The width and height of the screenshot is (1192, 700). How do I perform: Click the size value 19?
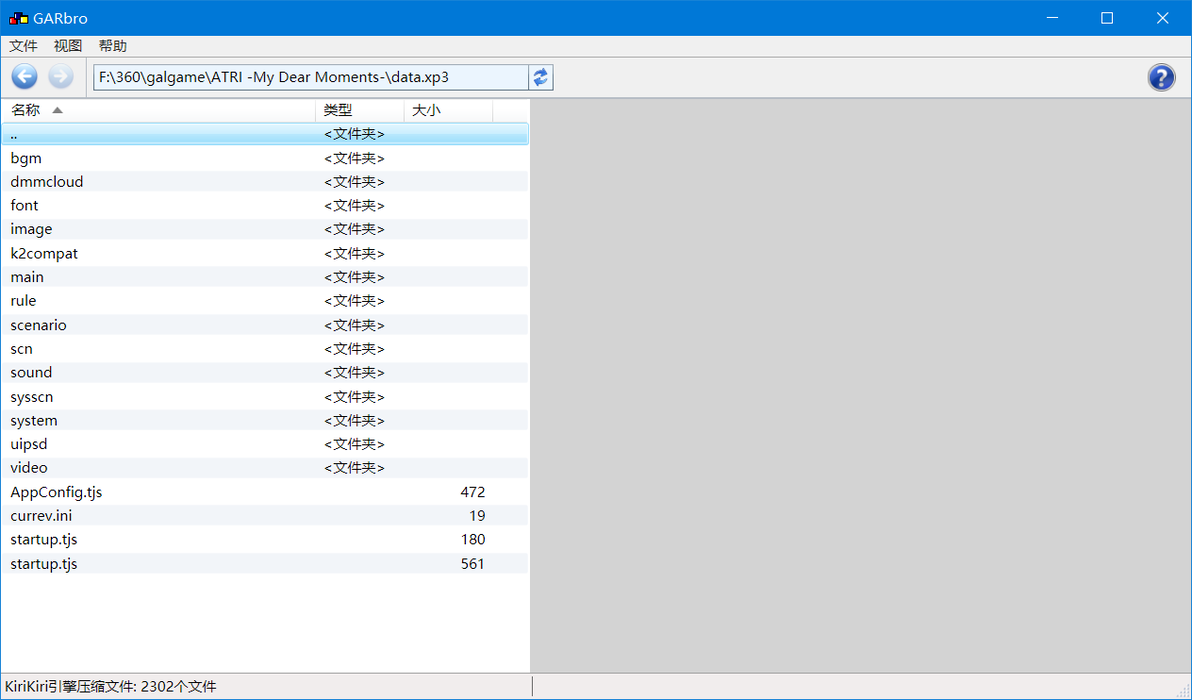477,515
